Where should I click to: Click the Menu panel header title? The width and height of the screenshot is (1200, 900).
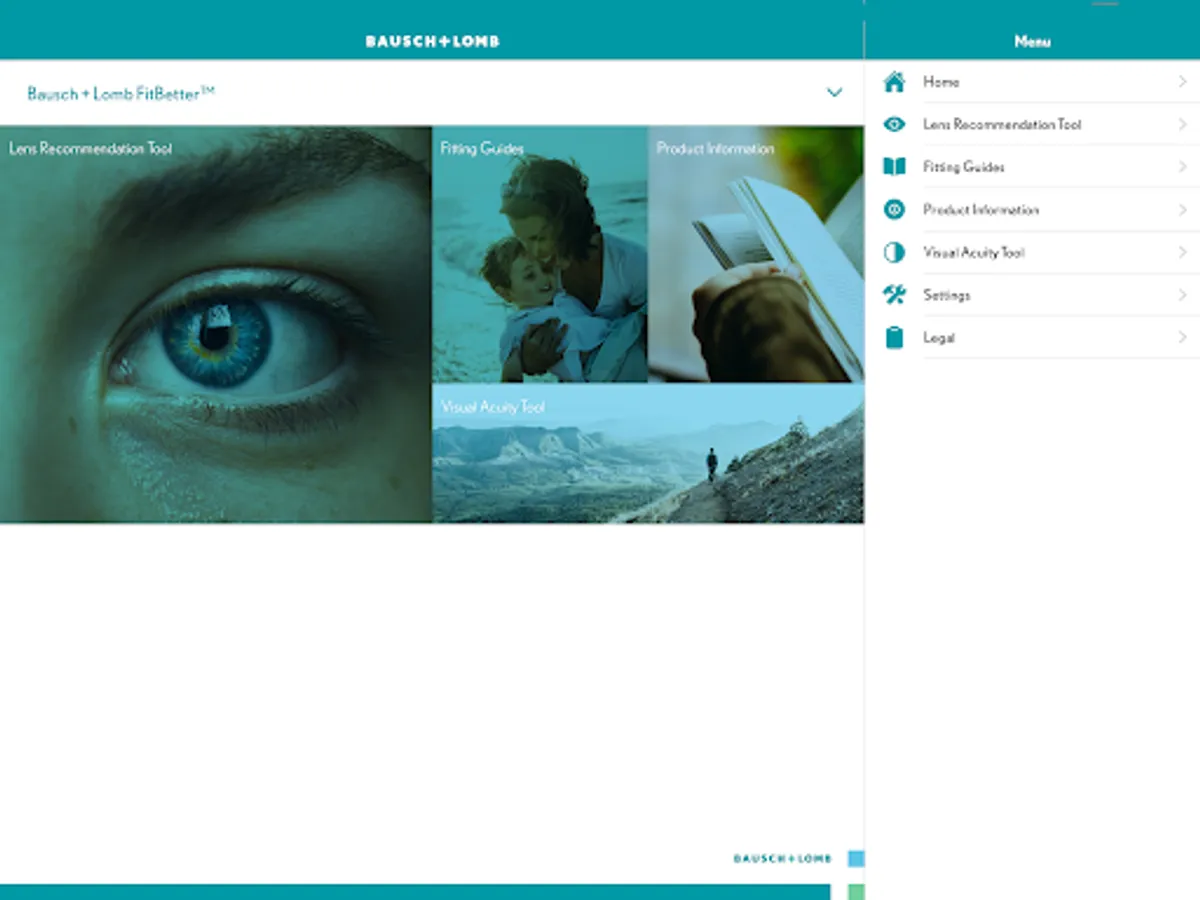pyautogui.click(x=1032, y=41)
